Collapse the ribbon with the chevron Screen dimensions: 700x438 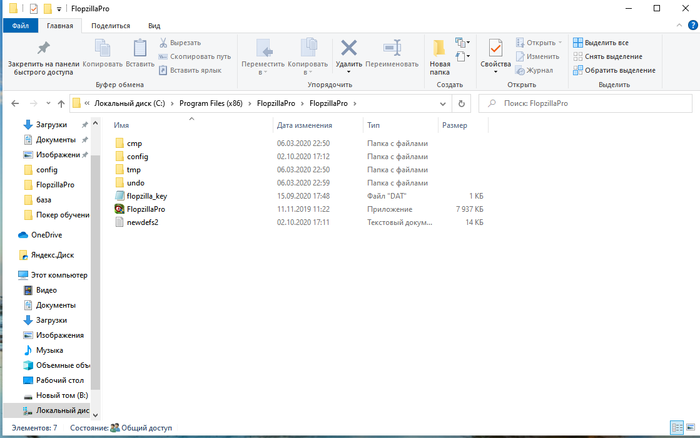(x=679, y=25)
